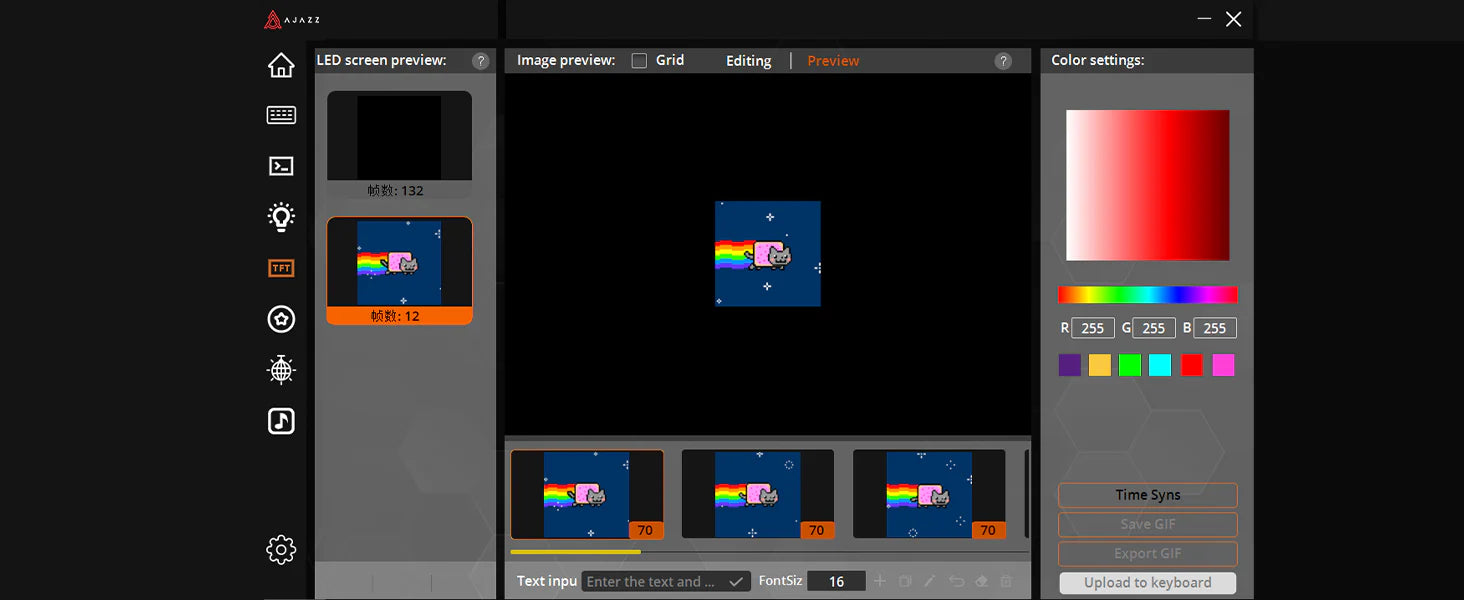Confirm text with the checkmark icon
Viewport: 1464px width, 600px height.
[737, 582]
